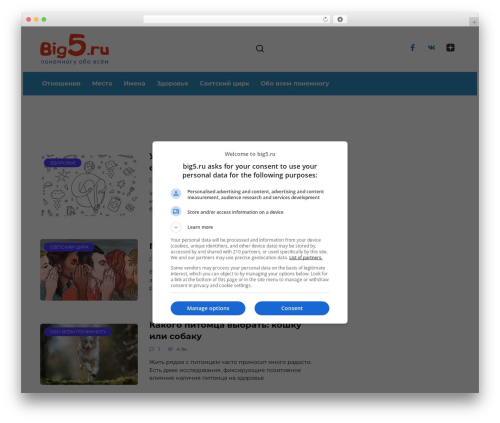This screenshot has width=500, height=423.
Task: Open the Facebook social icon
Action: 412,48
